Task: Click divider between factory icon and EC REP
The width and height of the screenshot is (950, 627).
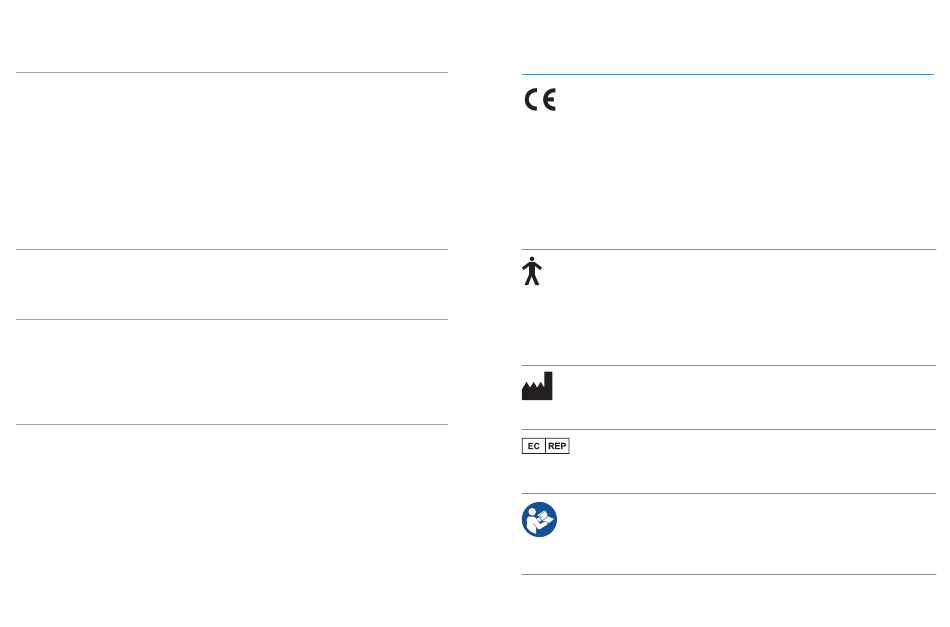Action: click(x=729, y=430)
